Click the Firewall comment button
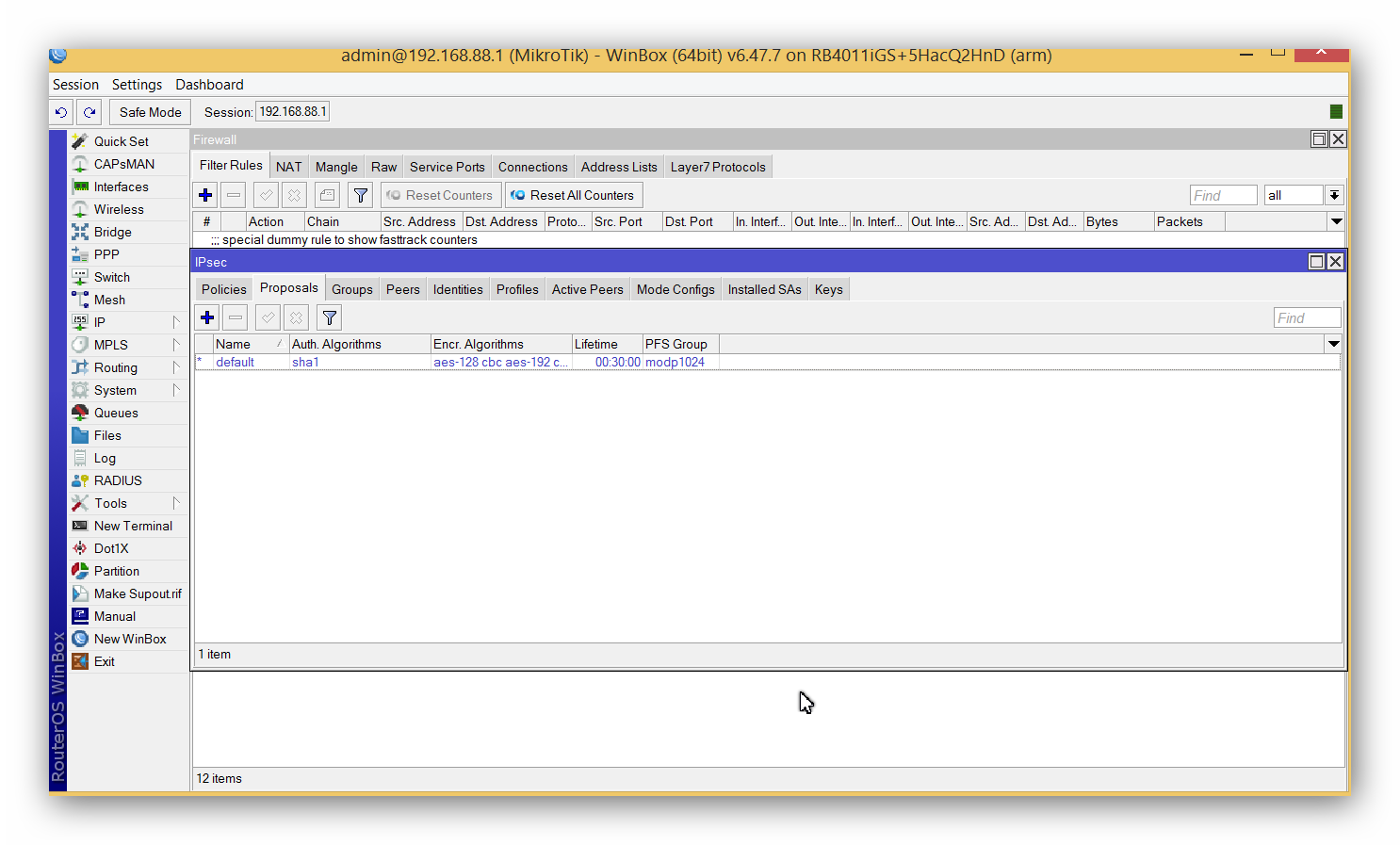The height and width of the screenshot is (845, 1400). coord(327,195)
